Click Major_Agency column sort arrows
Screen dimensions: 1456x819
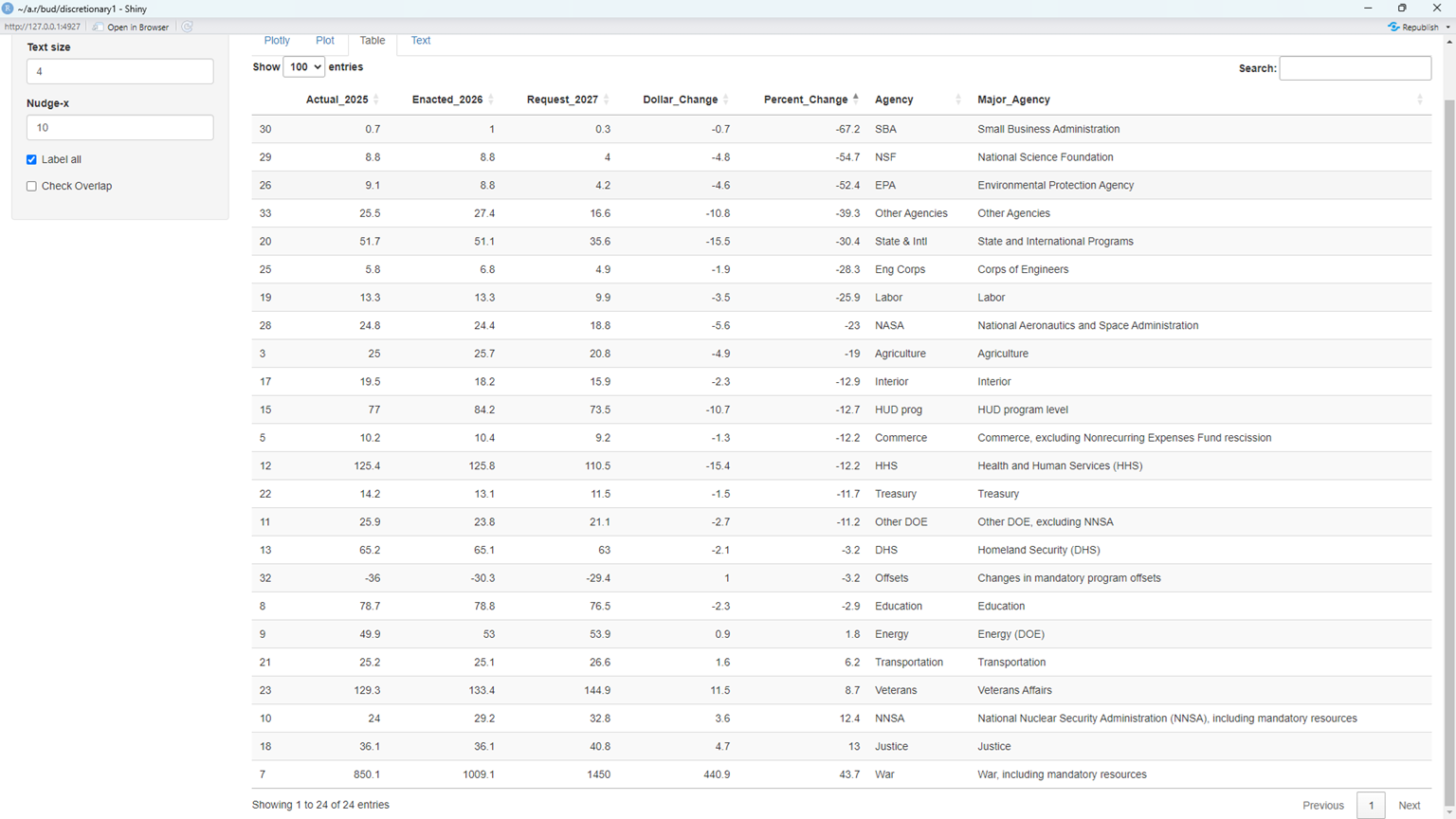[x=1419, y=100]
